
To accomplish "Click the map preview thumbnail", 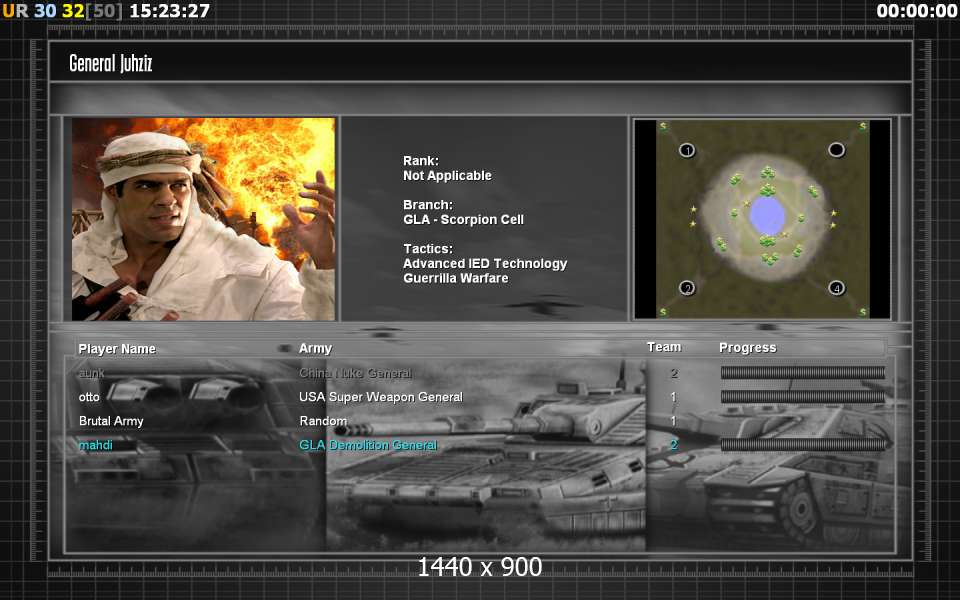I will [762, 219].
